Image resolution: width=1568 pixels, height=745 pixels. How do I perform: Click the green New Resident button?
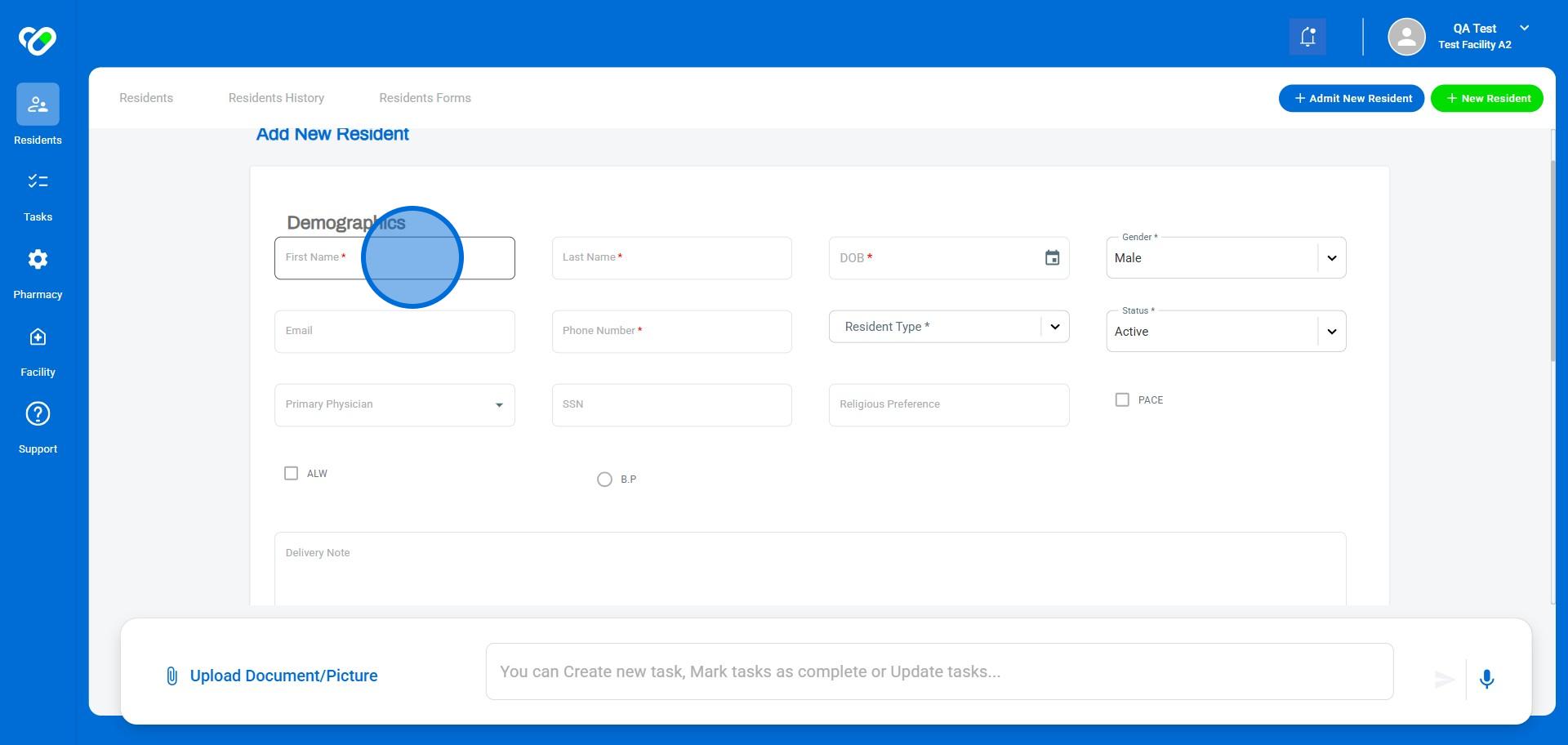point(1487,99)
